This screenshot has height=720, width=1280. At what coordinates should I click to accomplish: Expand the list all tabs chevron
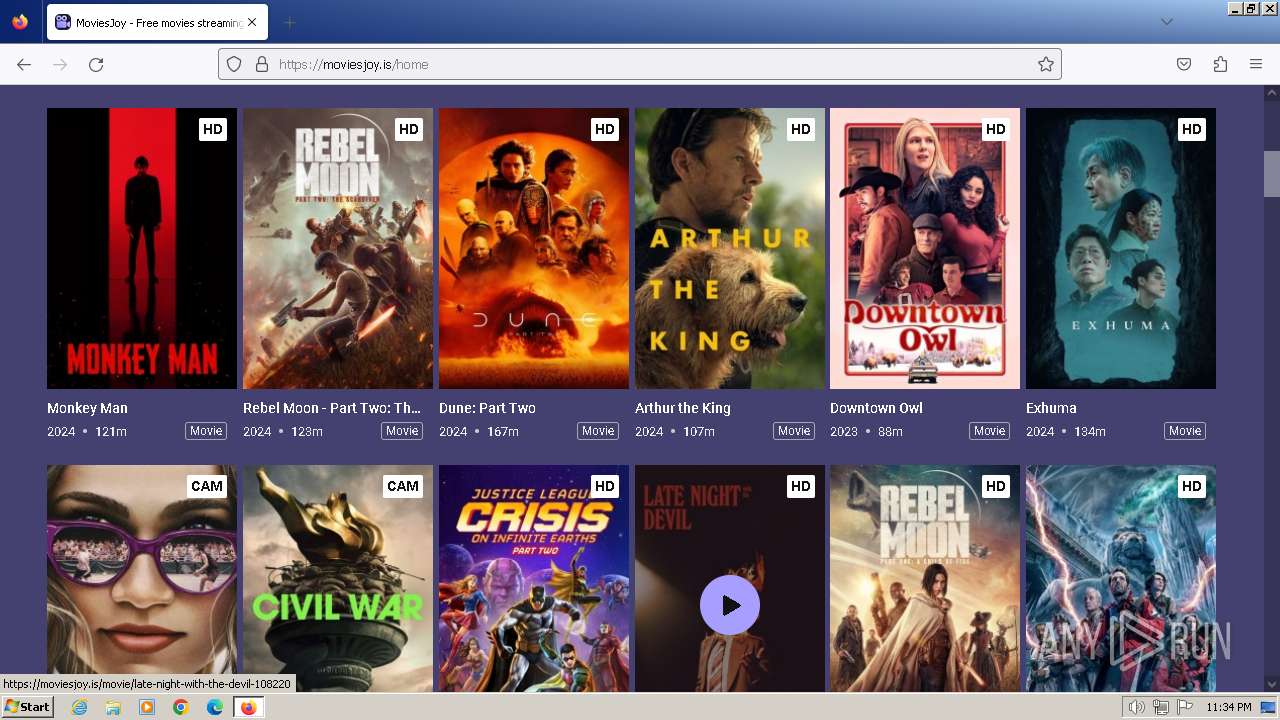coord(1166,22)
